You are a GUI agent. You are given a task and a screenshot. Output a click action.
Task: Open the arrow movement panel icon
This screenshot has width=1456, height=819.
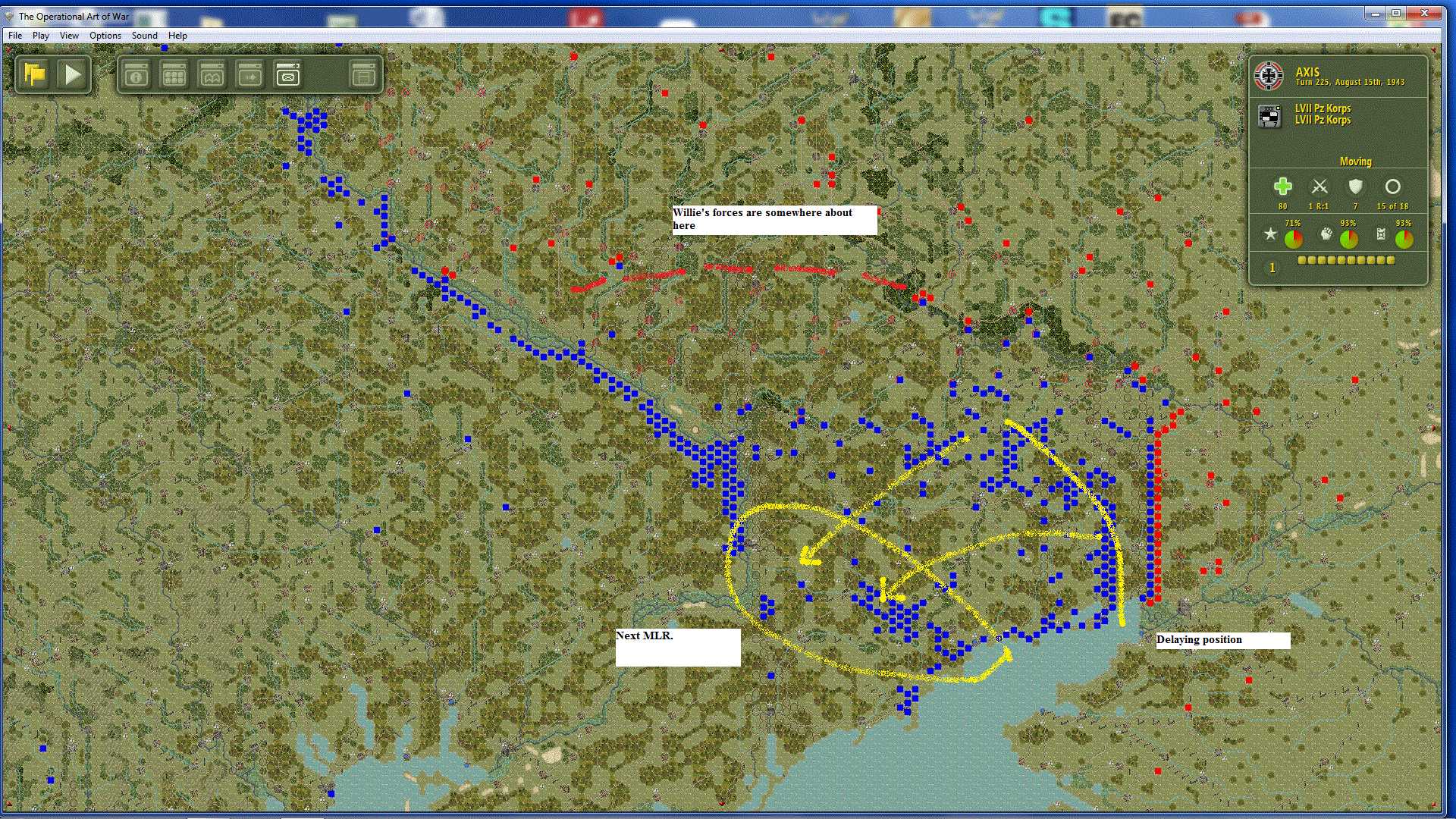[250, 74]
